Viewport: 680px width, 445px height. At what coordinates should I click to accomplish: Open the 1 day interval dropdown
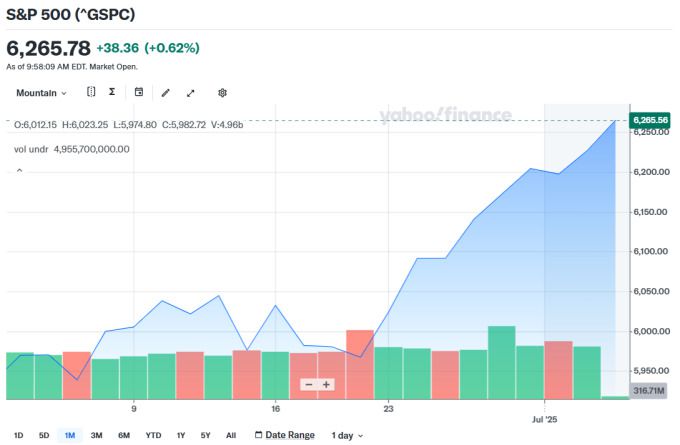tap(347, 435)
